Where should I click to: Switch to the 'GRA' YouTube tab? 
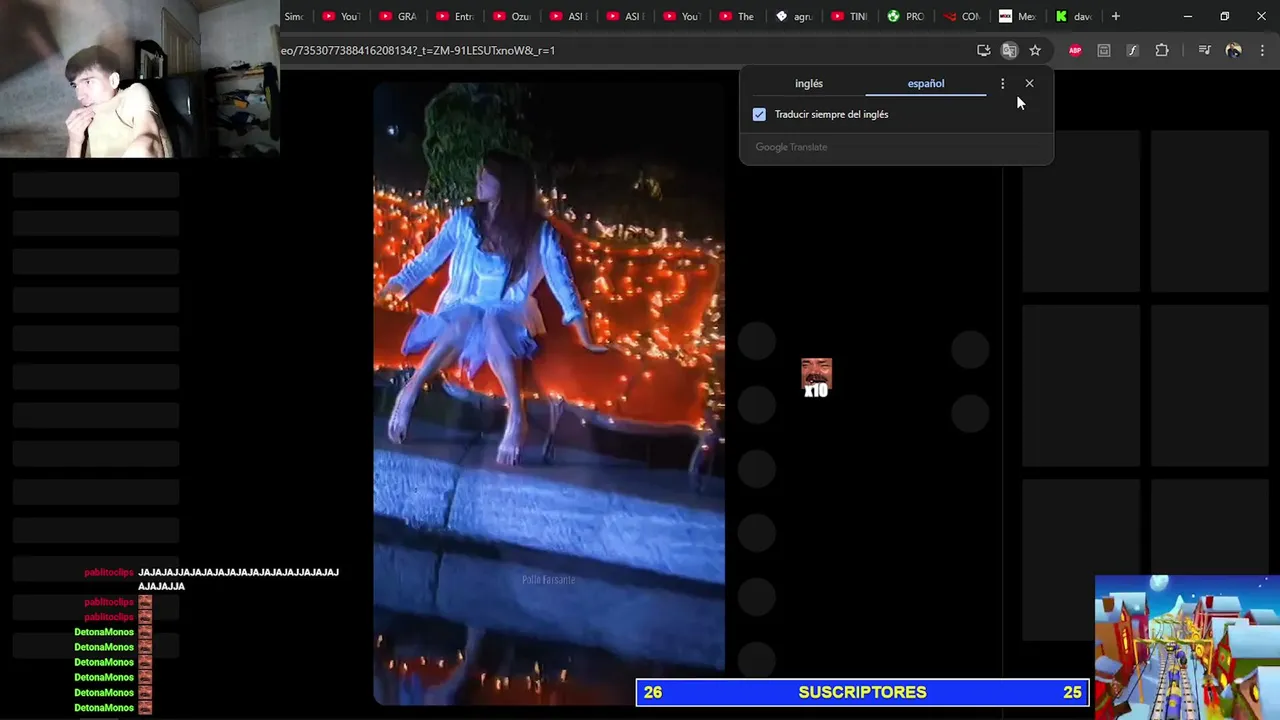click(x=398, y=16)
